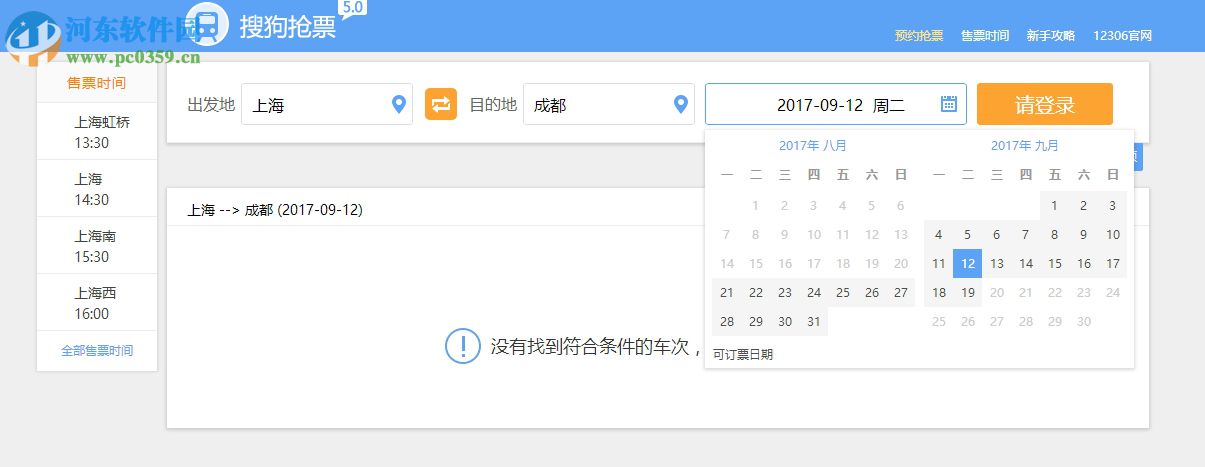Pick September 17 in the calendar

[1112, 264]
